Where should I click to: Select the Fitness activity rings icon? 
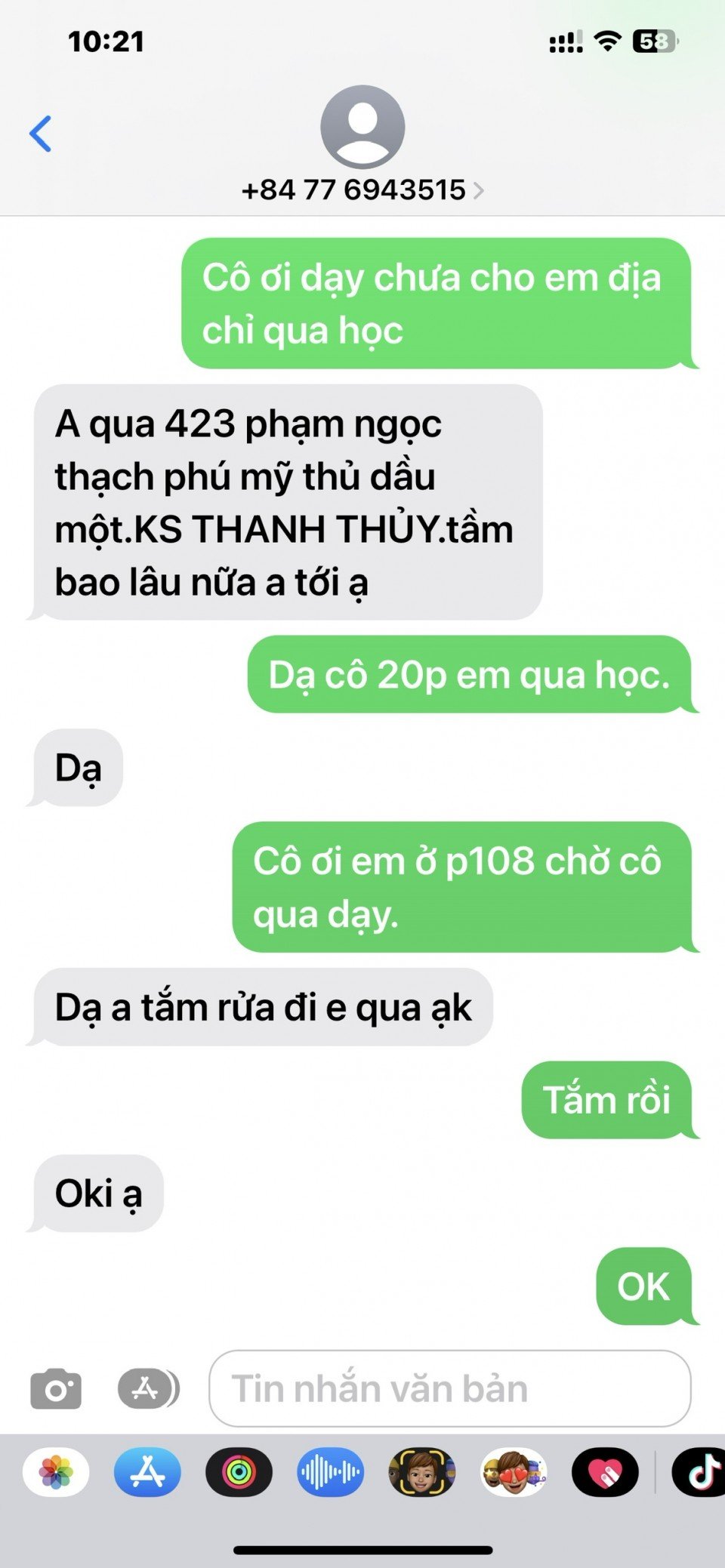(239, 1472)
